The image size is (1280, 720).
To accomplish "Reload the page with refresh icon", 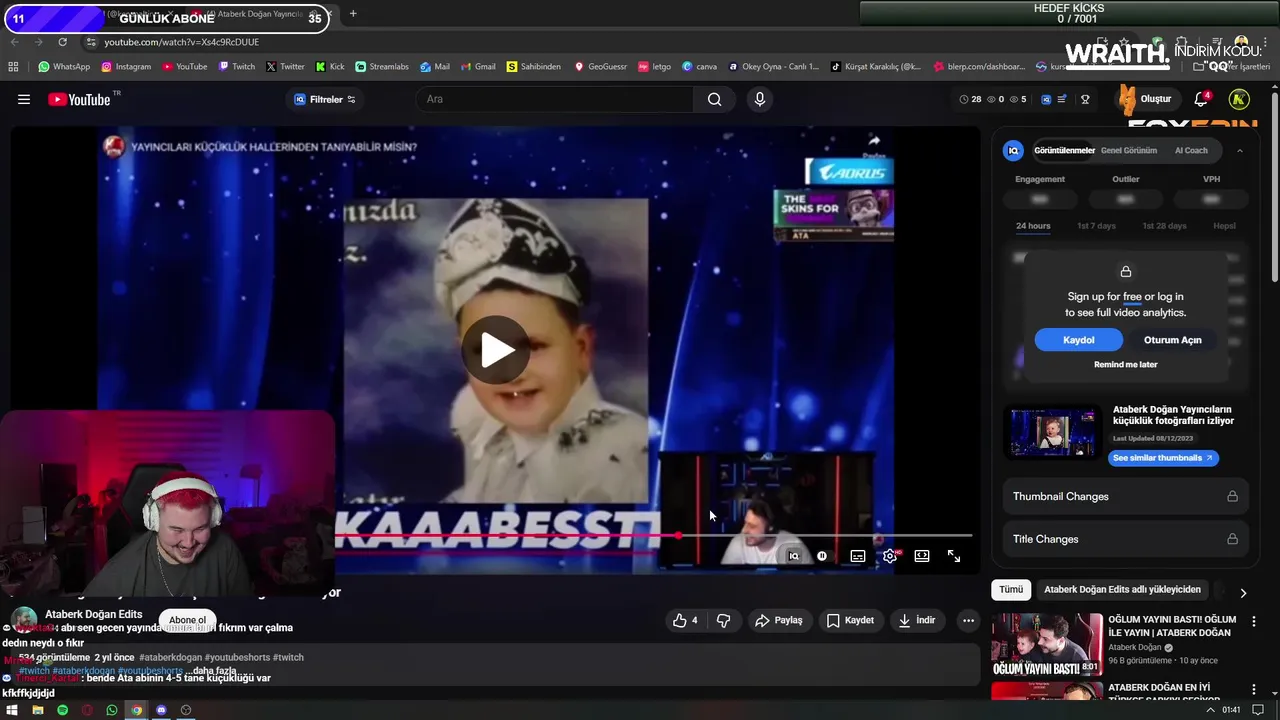I will click(x=63, y=42).
